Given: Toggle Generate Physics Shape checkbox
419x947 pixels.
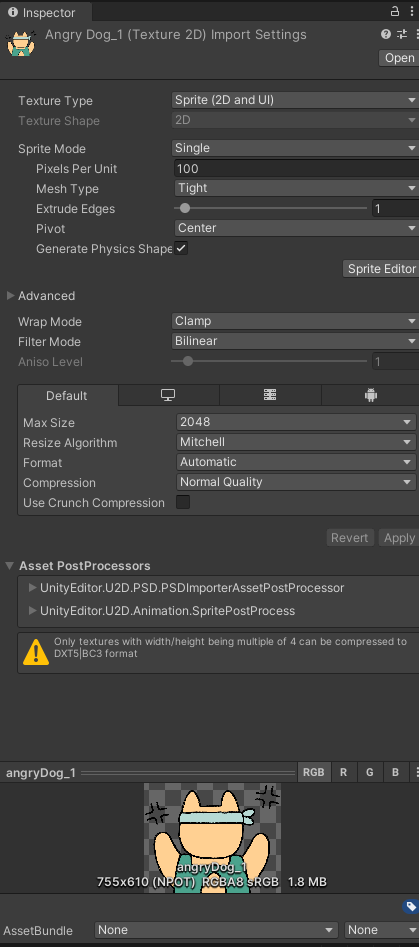Looking at the screenshot, I should [181, 248].
